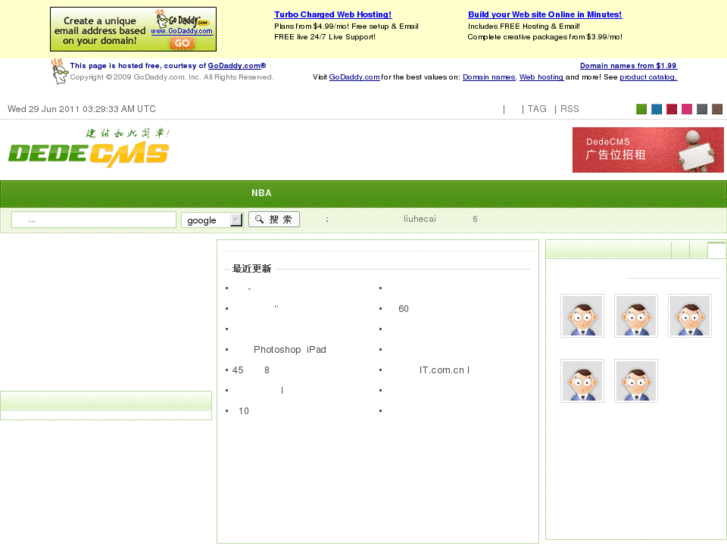The width and height of the screenshot is (727, 545).
Task: Click the search keyword input field
Action: (94, 220)
